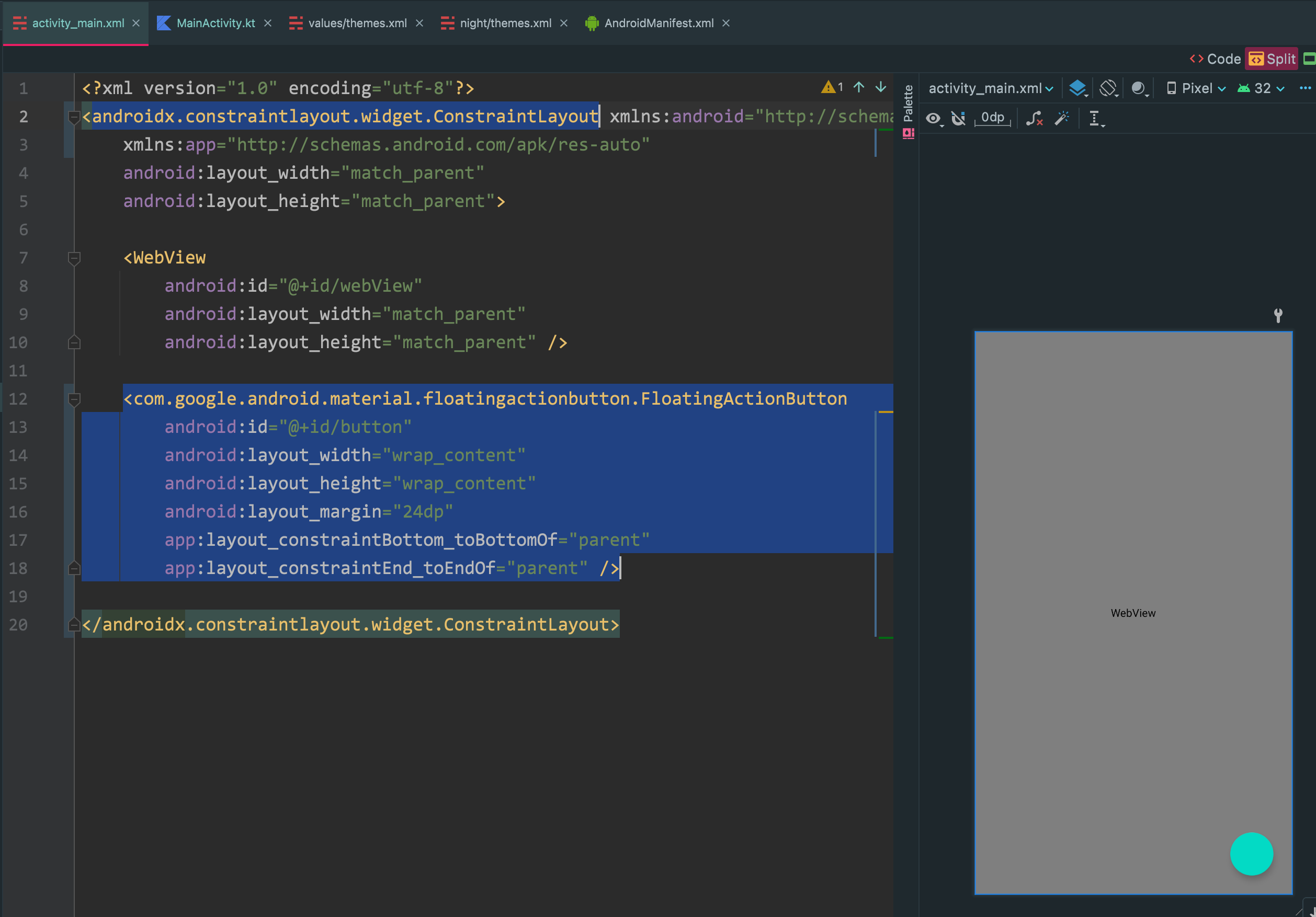Screen dimensions: 1316x917
Task: Open the Palette side panel
Action: [908, 104]
